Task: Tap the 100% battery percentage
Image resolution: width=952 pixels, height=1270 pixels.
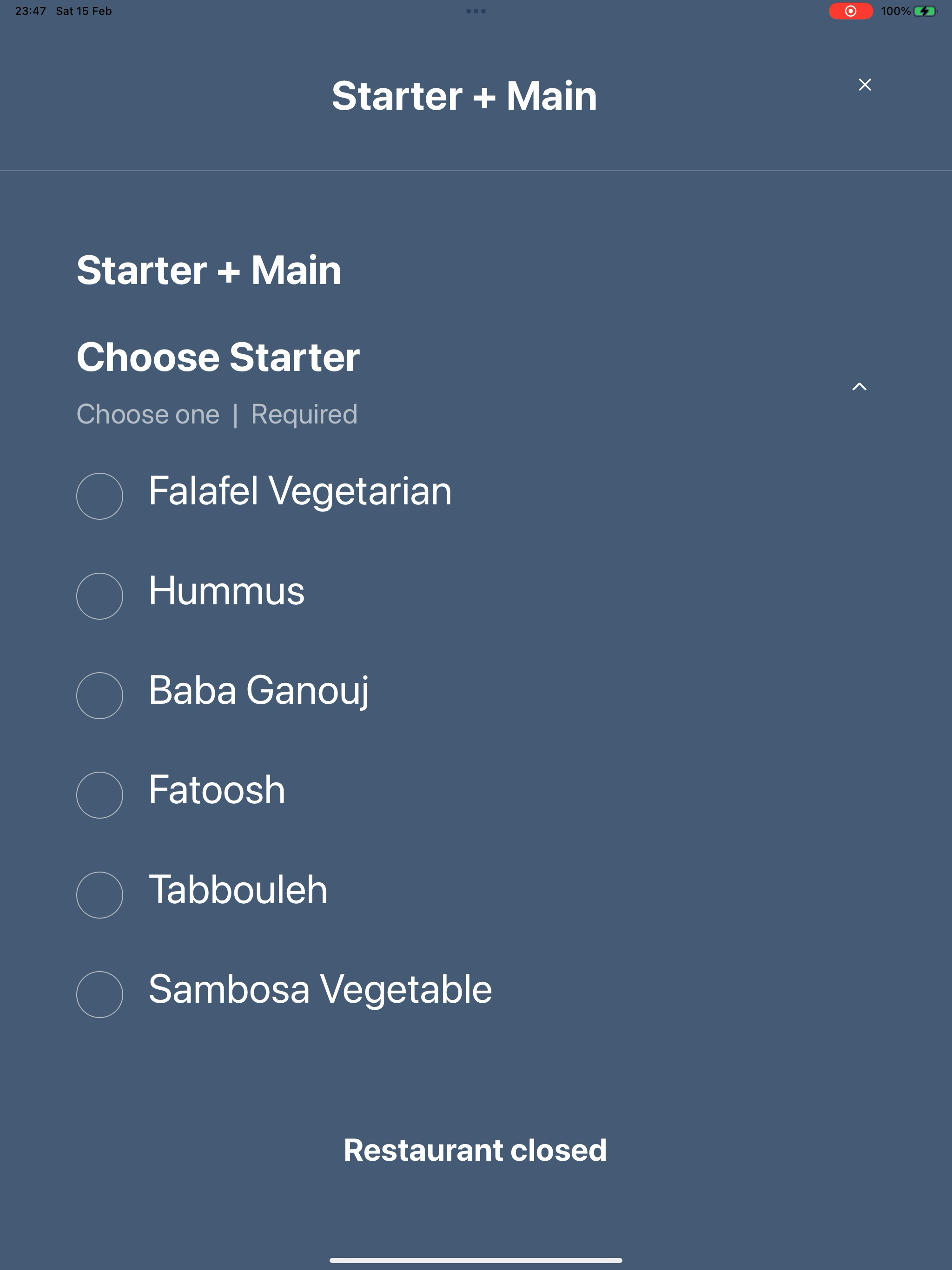Action: (x=896, y=11)
